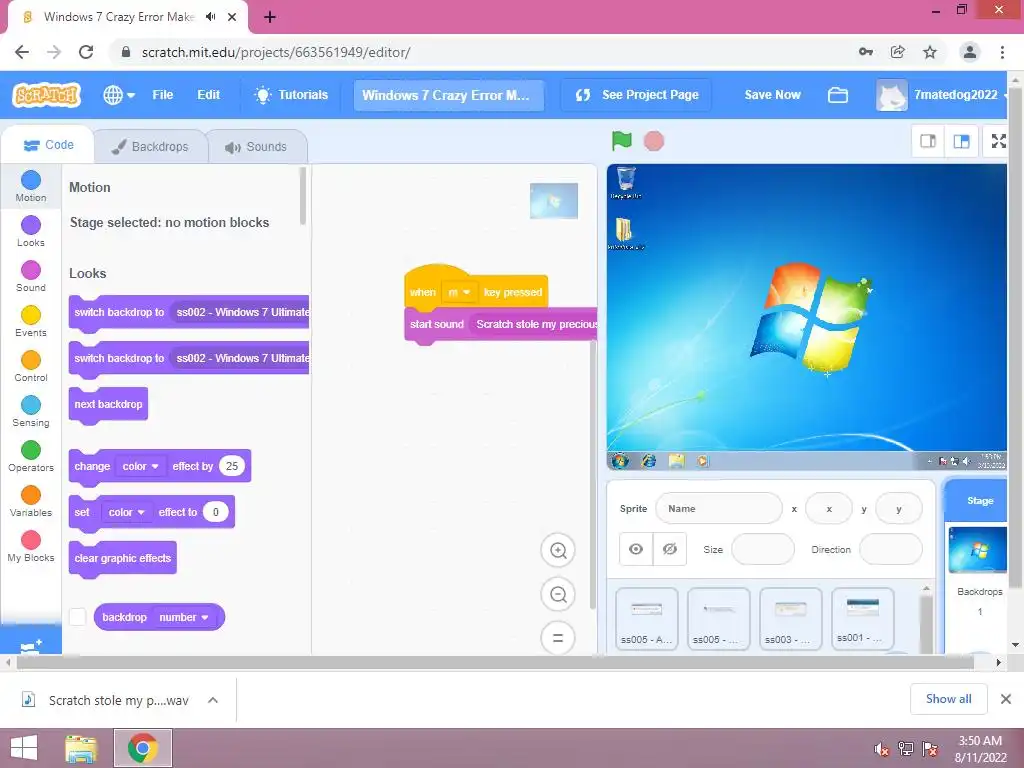
Task: Click the clear graphic effects block
Action: [x=123, y=558]
